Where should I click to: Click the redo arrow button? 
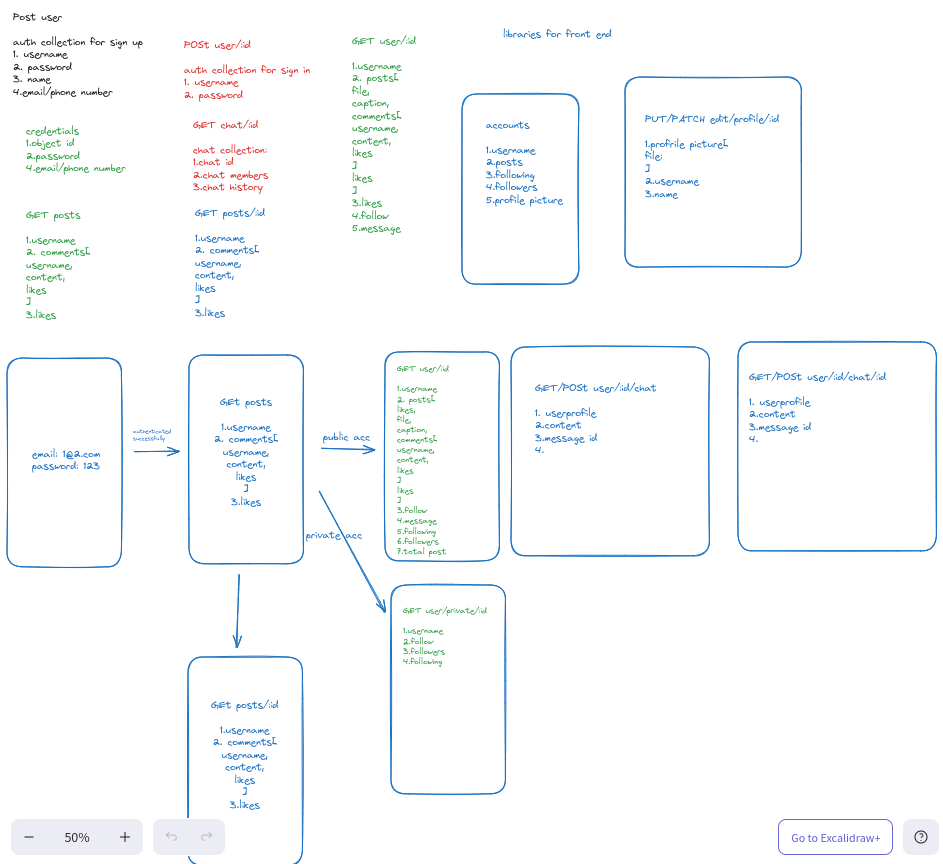(207, 837)
